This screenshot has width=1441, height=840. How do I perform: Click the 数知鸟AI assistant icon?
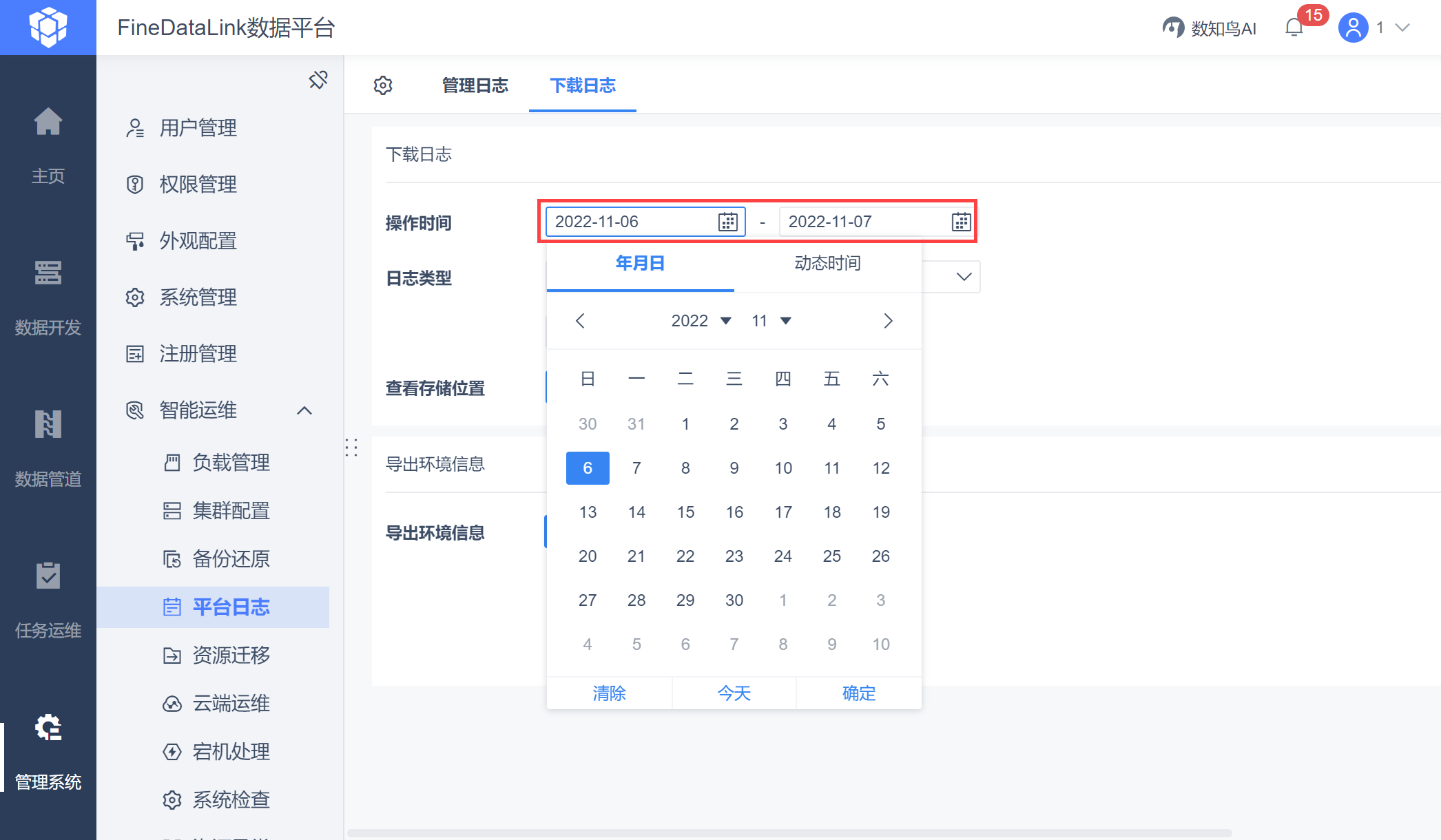click(x=1173, y=28)
